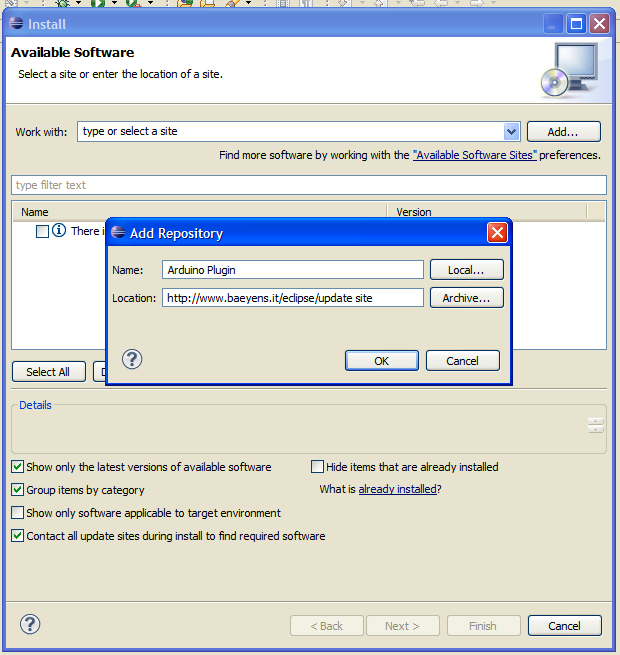Click the help icon in Add Repository dialog
This screenshot has width=620, height=655.
(x=132, y=360)
